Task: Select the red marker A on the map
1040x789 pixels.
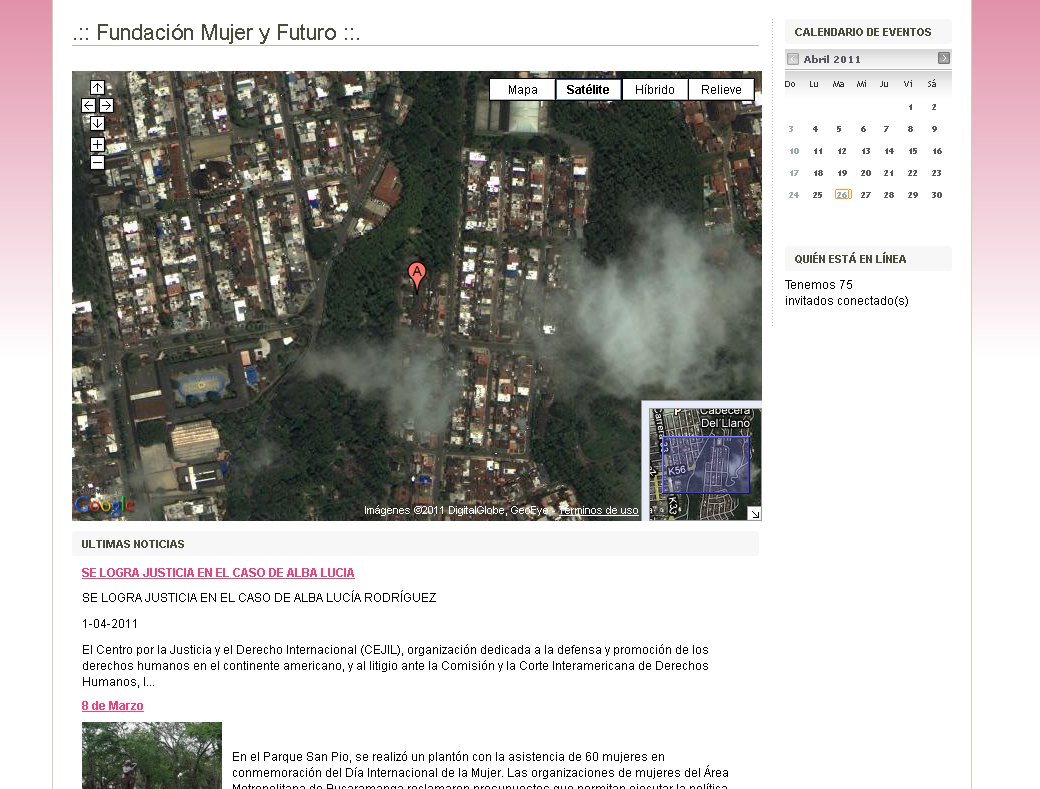Action: coord(416,272)
